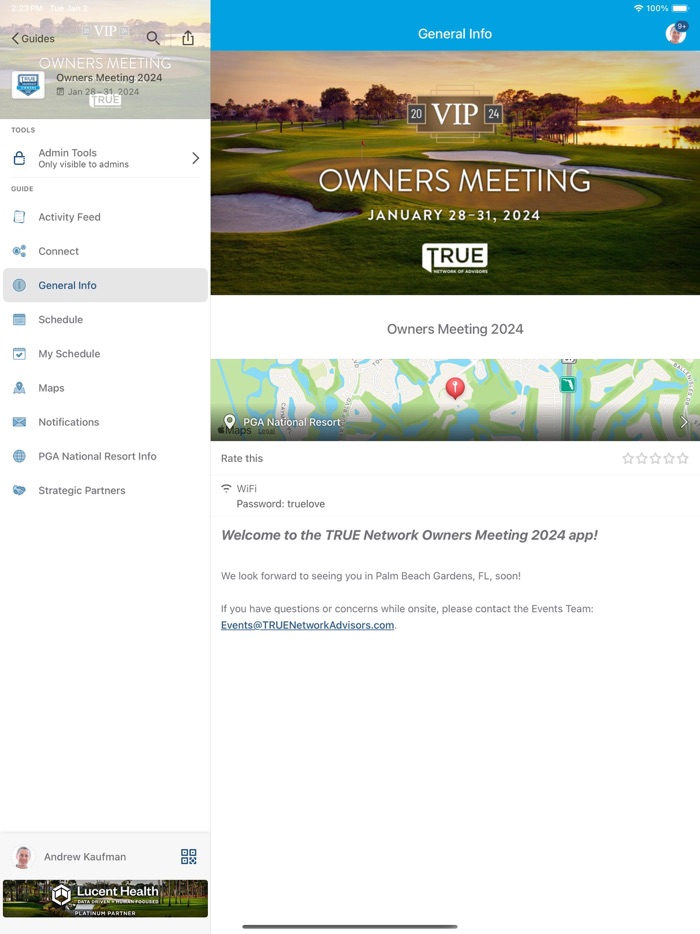Click the Activity Feed icon
This screenshot has height=934, width=700.
pyautogui.click(x=19, y=217)
